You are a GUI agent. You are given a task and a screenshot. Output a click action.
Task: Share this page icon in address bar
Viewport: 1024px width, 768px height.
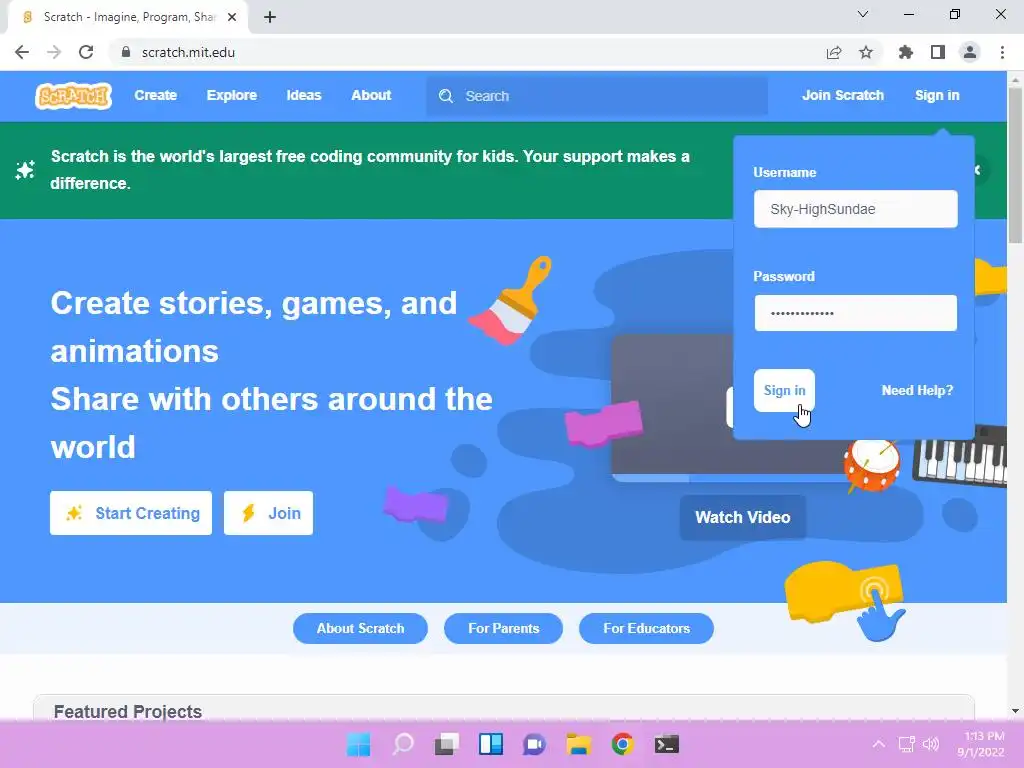click(x=834, y=52)
